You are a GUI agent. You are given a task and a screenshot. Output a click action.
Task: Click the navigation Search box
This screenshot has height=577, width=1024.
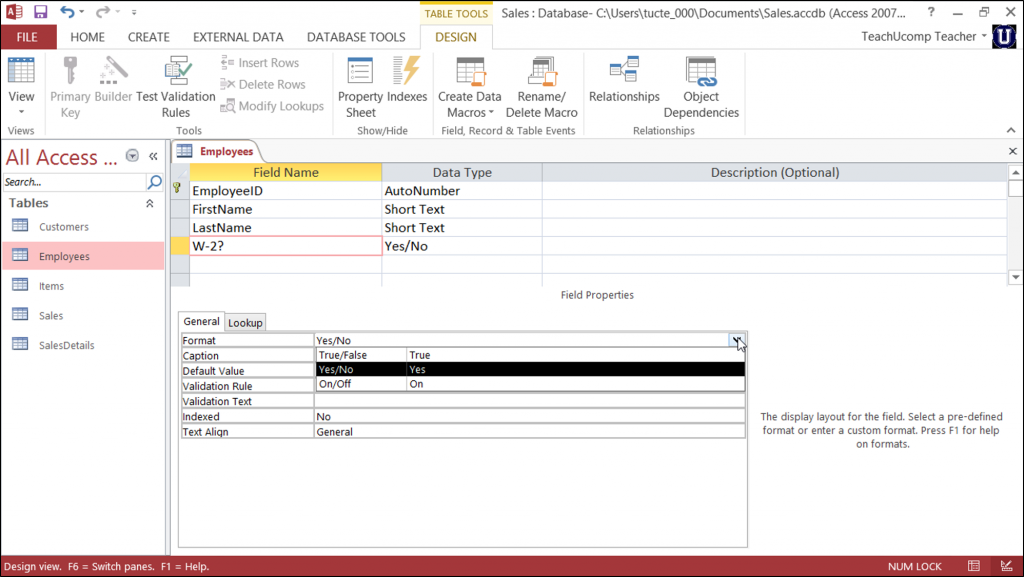point(73,182)
